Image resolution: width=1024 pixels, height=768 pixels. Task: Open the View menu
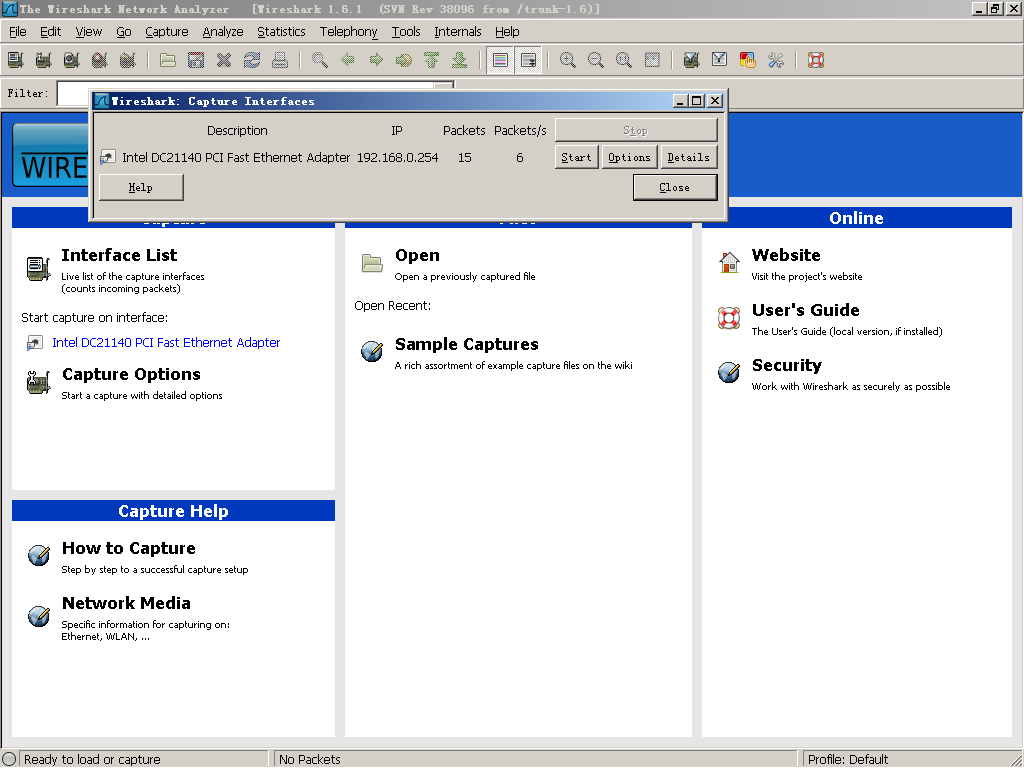tap(89, 31)
